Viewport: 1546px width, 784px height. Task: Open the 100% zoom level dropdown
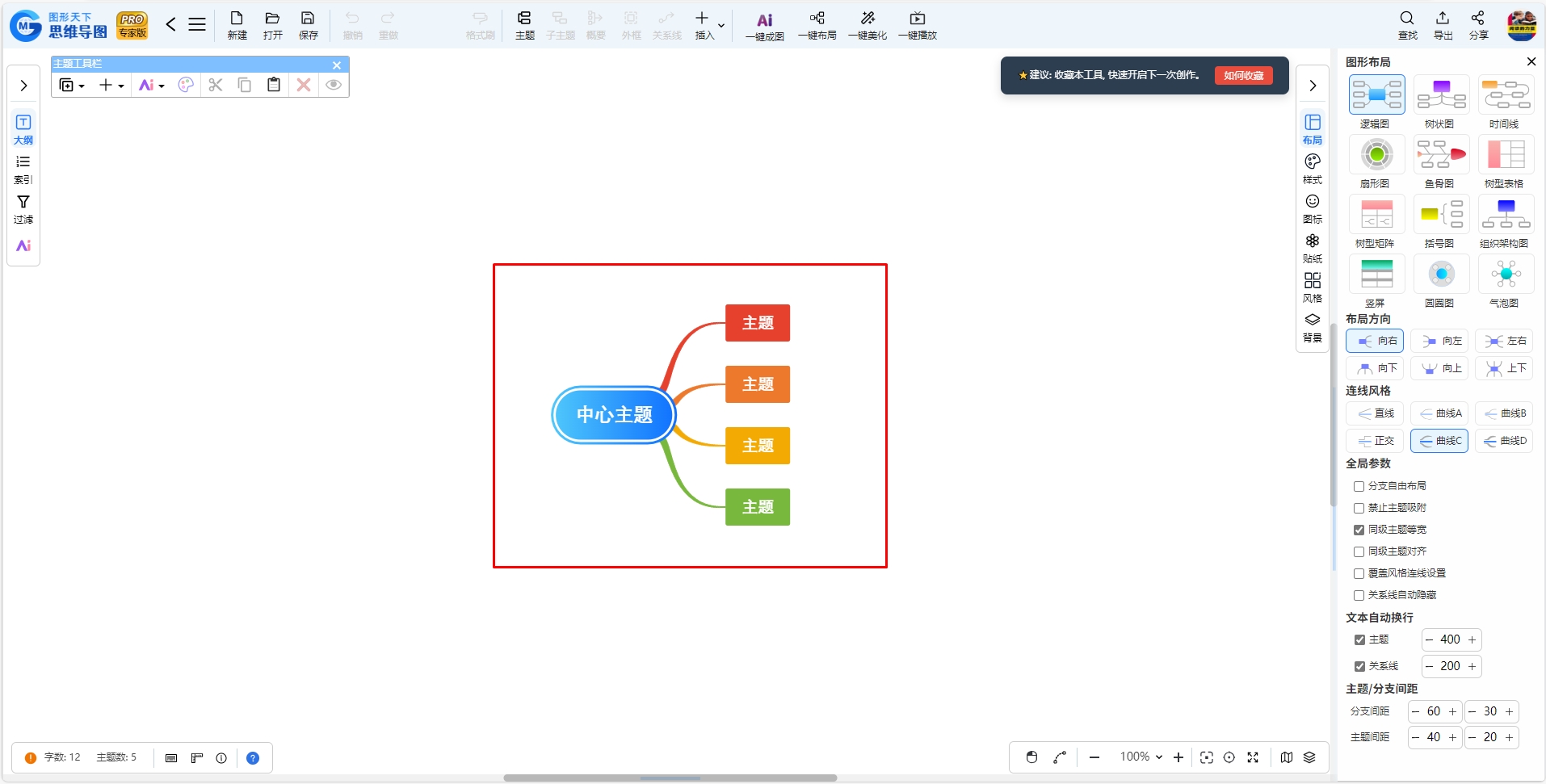(1141, 757)
